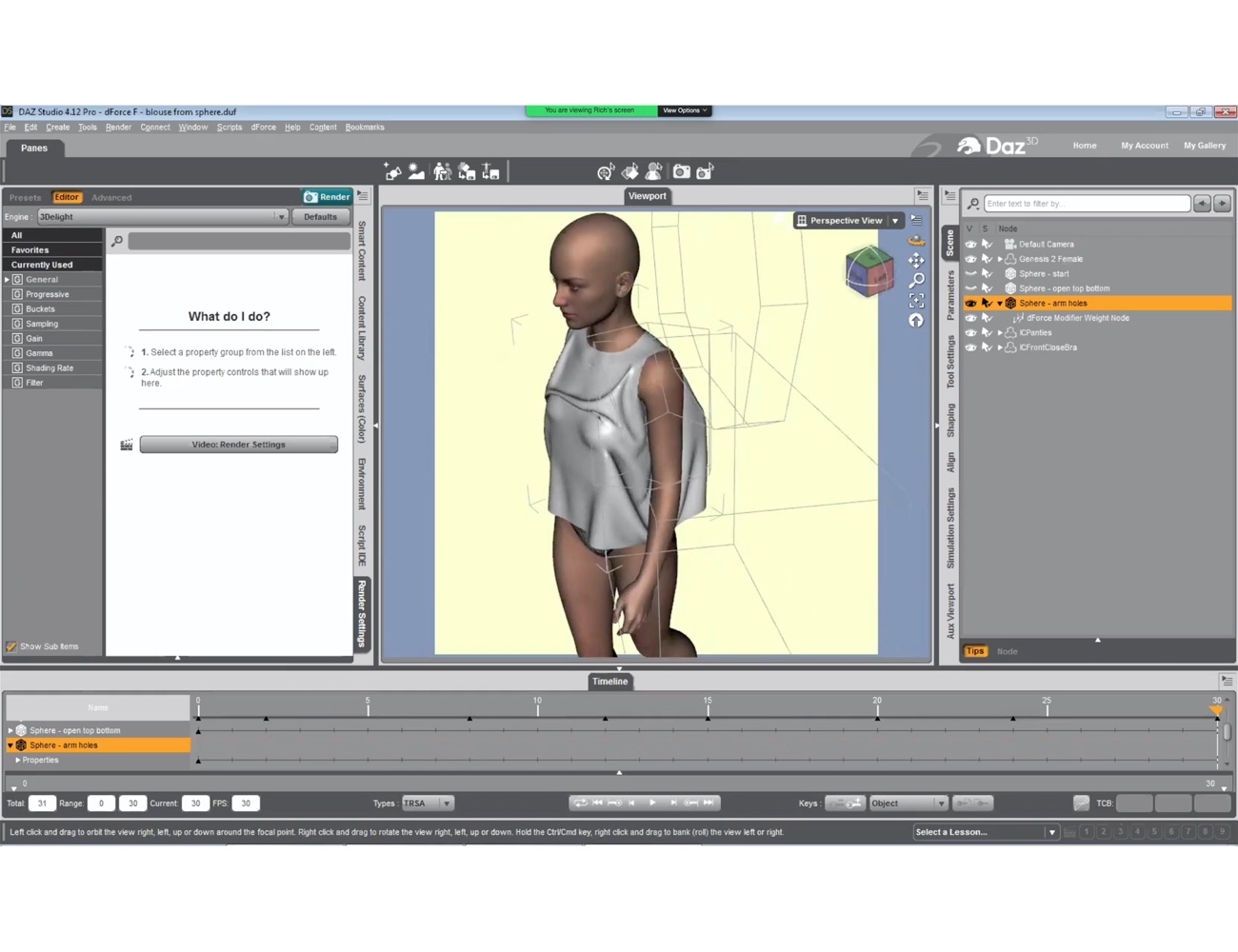Switch to the Advanced tab in Render Settings
The width and height of the screenshot is (1238, 952).
tap(111, 197)
